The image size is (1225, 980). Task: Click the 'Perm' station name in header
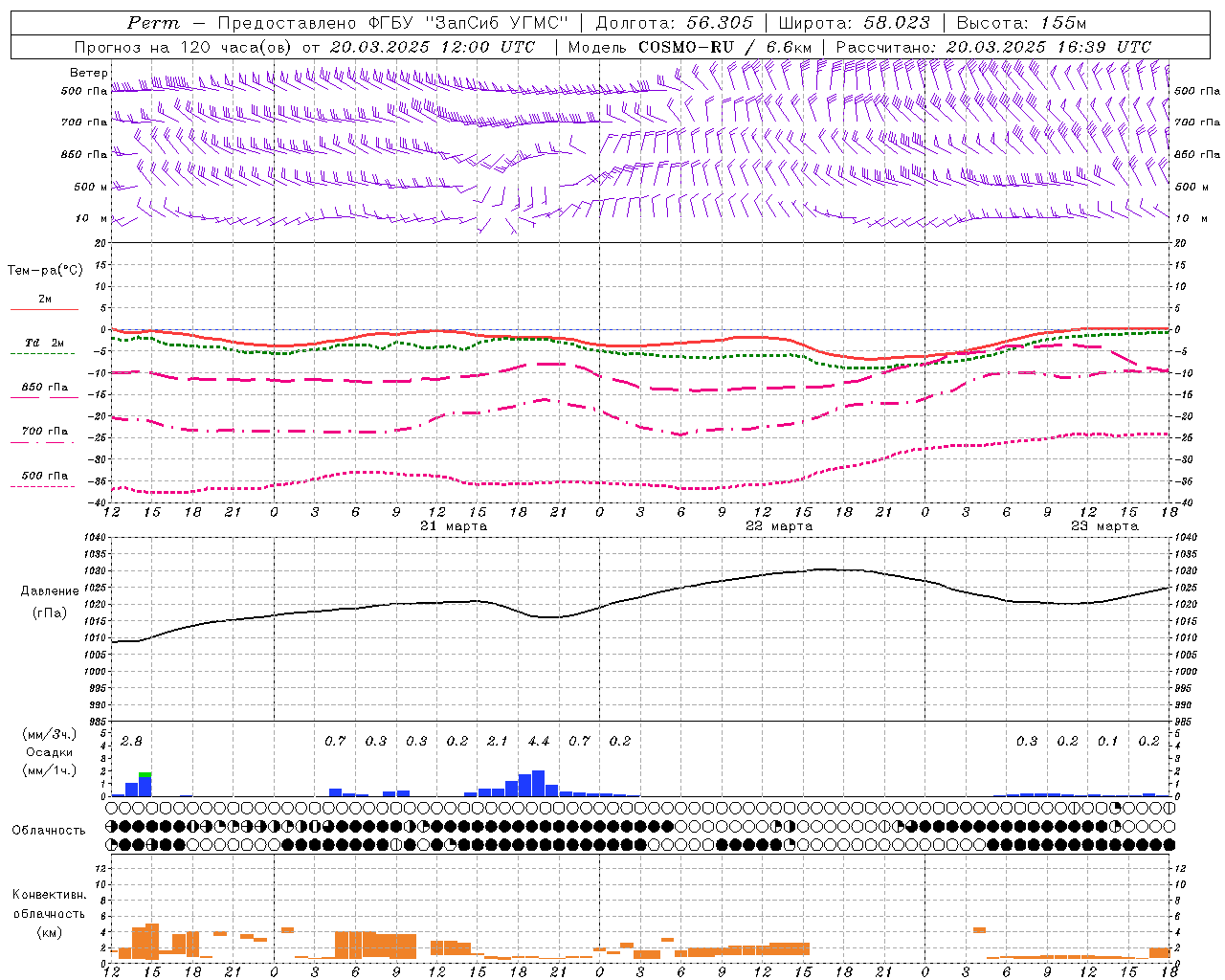click(x=153, y=23)
